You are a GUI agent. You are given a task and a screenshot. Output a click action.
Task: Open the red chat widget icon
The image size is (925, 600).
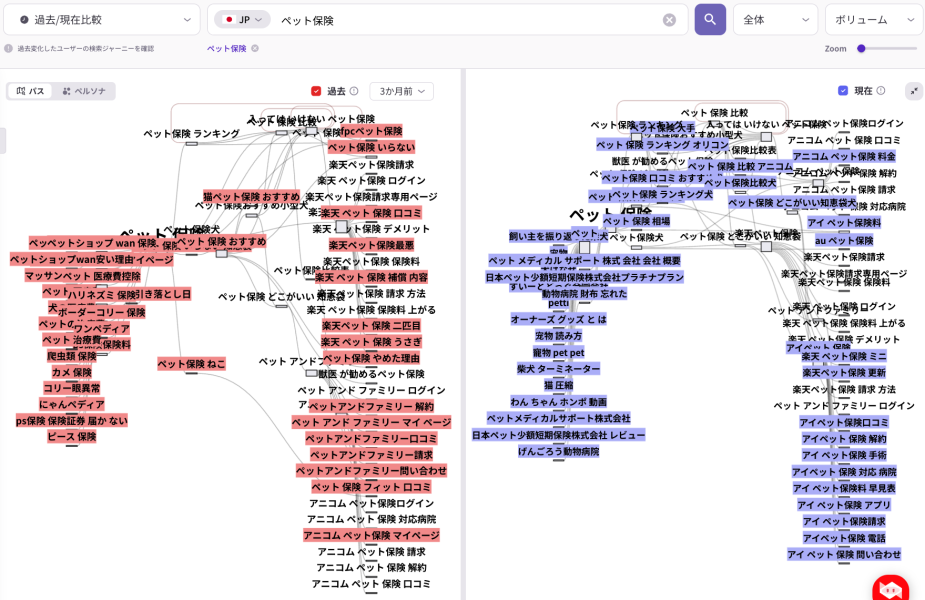[x=890, y=588]
